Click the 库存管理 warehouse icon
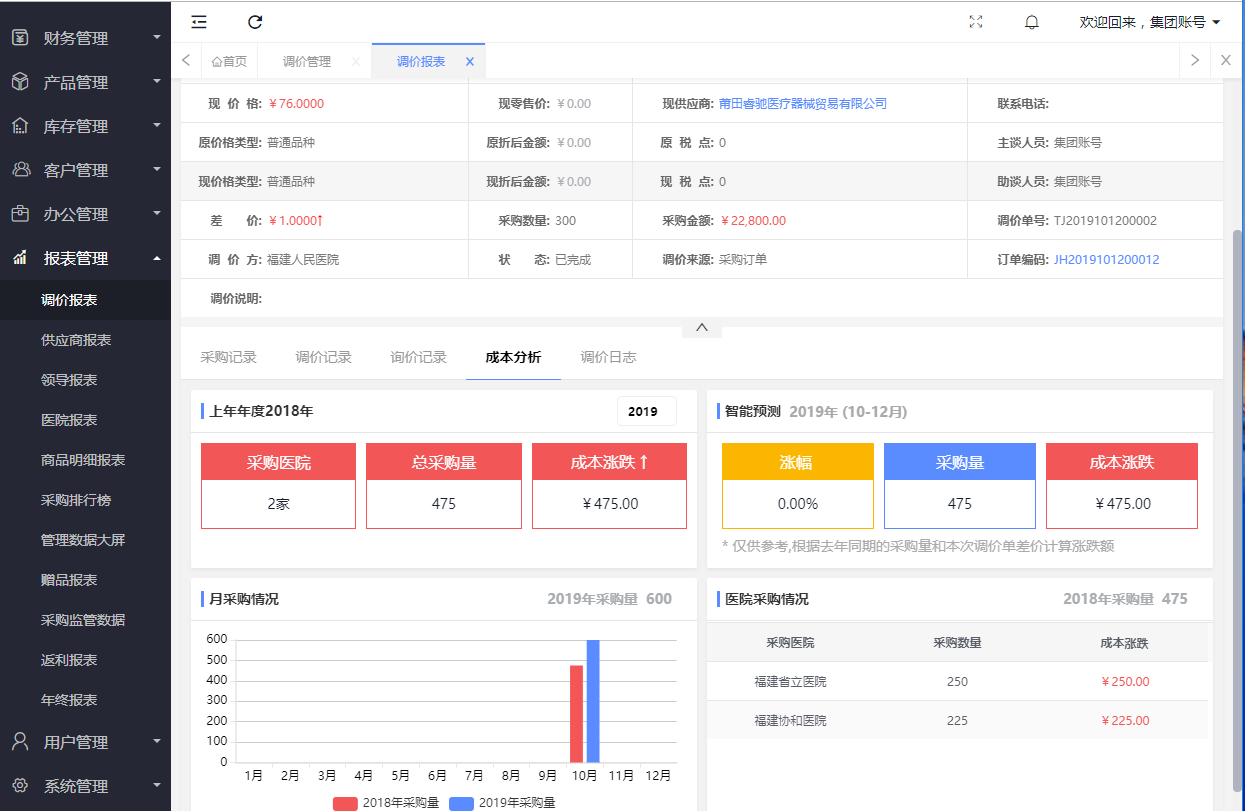 20,126
